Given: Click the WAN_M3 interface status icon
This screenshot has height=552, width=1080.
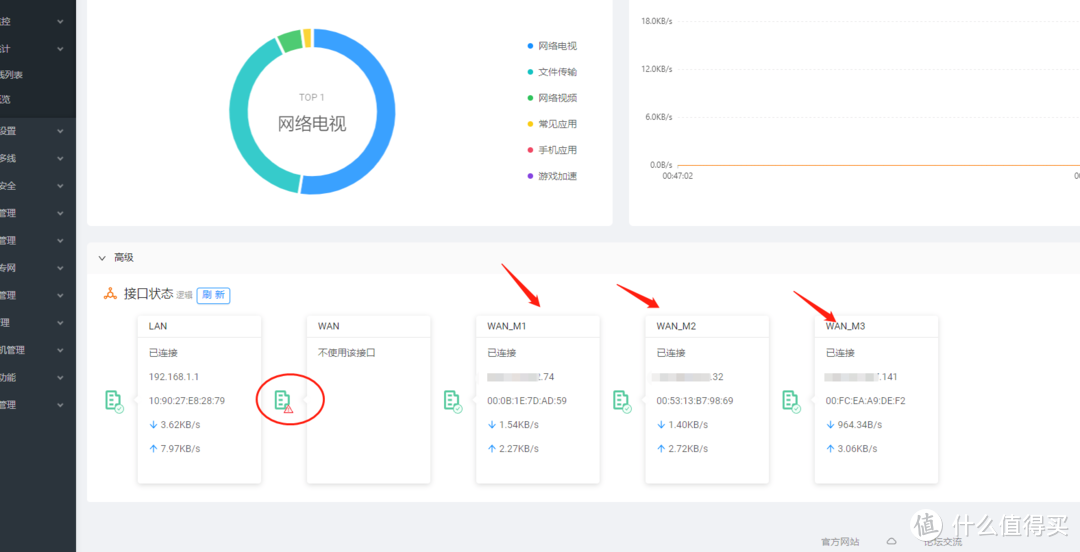Looking at the screenshot, I should [x=791, y=400].
